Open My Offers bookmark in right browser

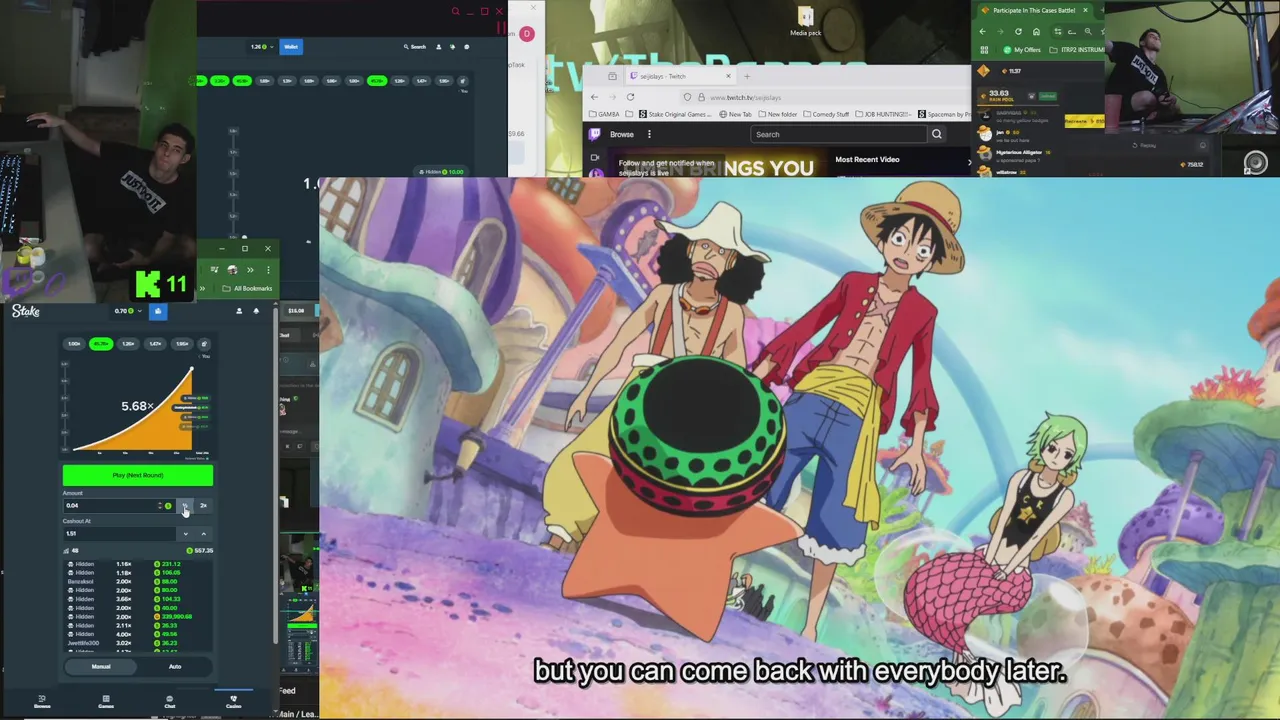coord(1022,49)
